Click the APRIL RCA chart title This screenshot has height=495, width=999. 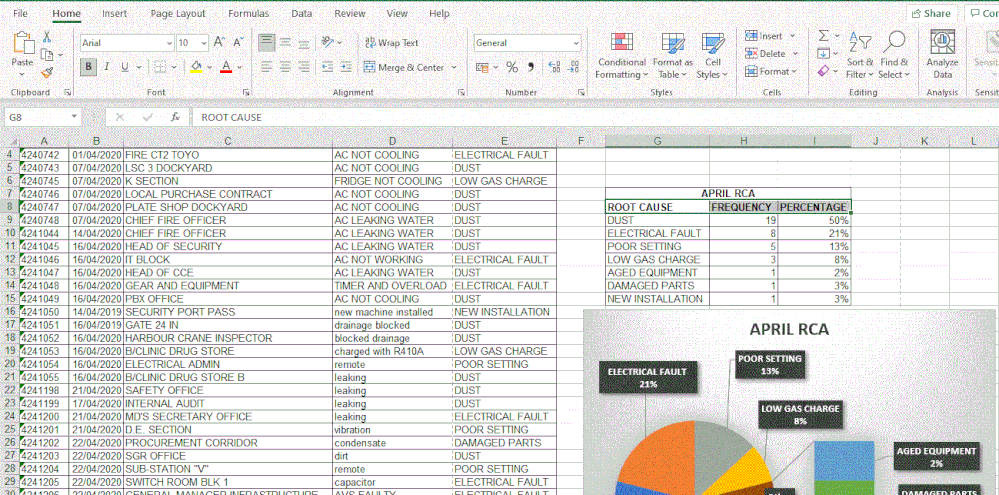pyautogui.click(x=789, y=329)
